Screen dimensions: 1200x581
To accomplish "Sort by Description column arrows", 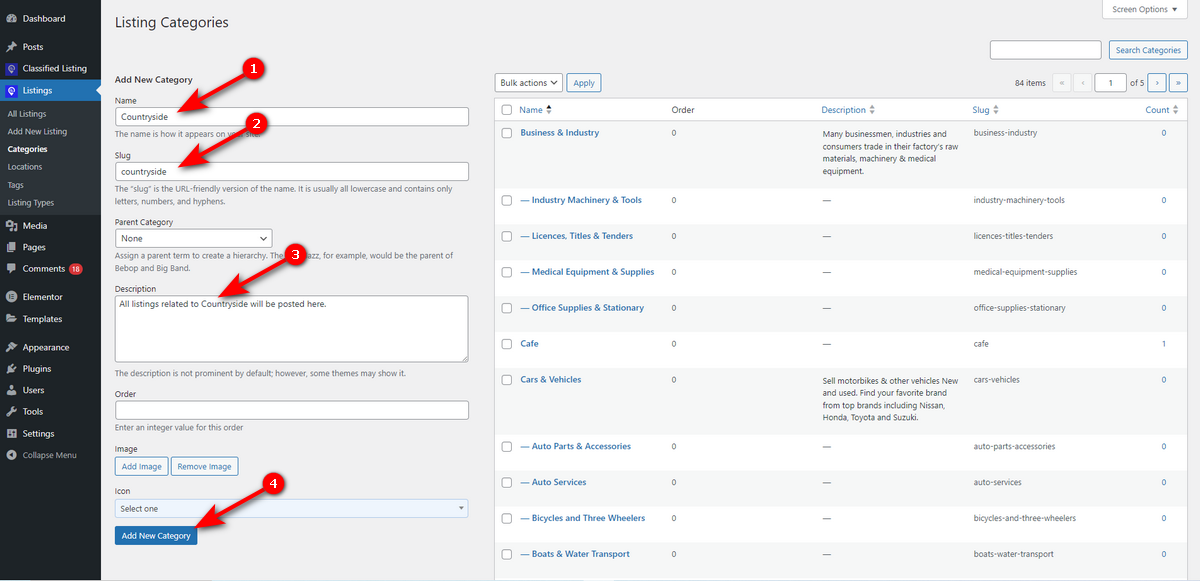I will (872, 110).
